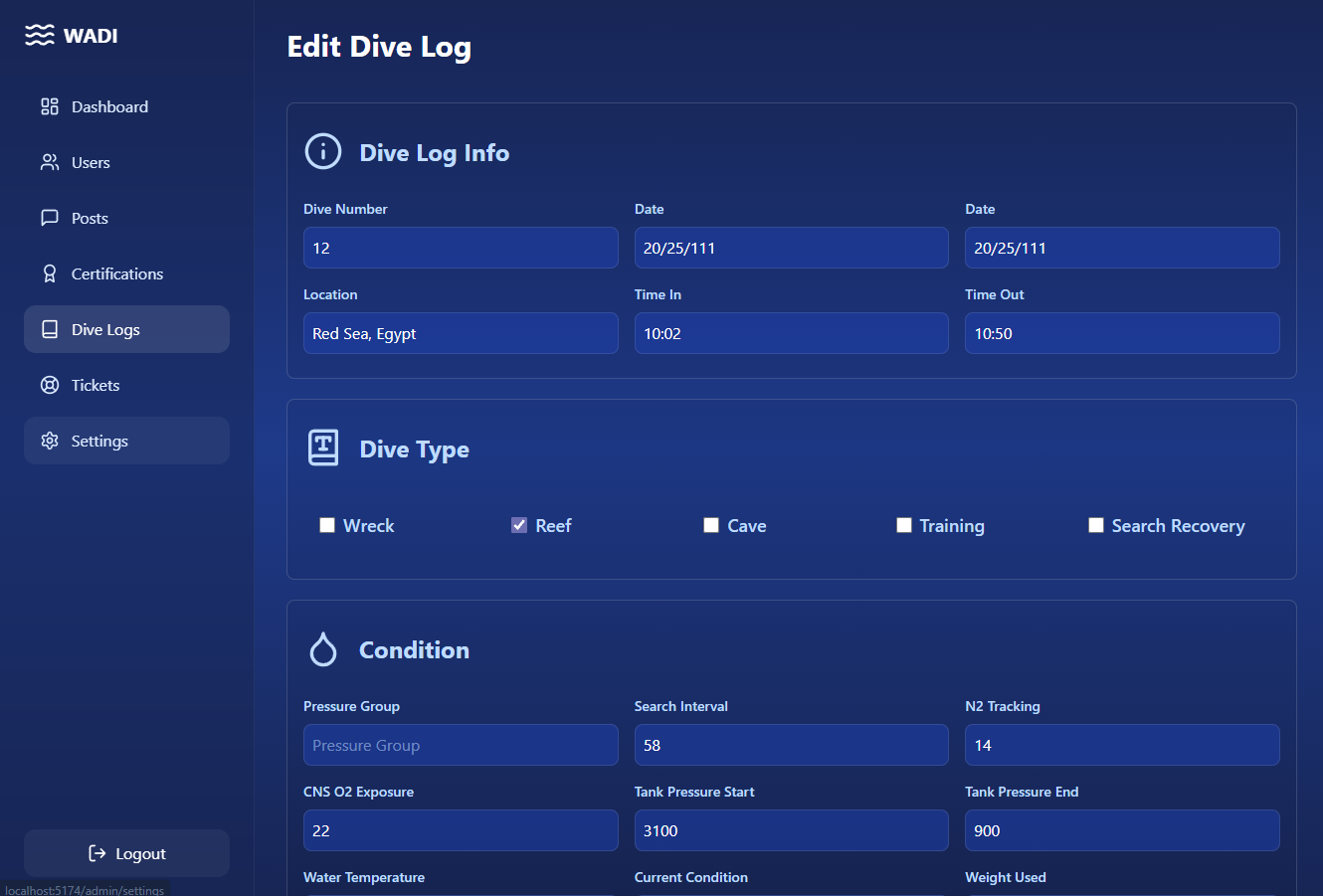Viewport: 1323px width, 896px height.
Task: Check the Training checkbox
Action: [x=904, y=525]
